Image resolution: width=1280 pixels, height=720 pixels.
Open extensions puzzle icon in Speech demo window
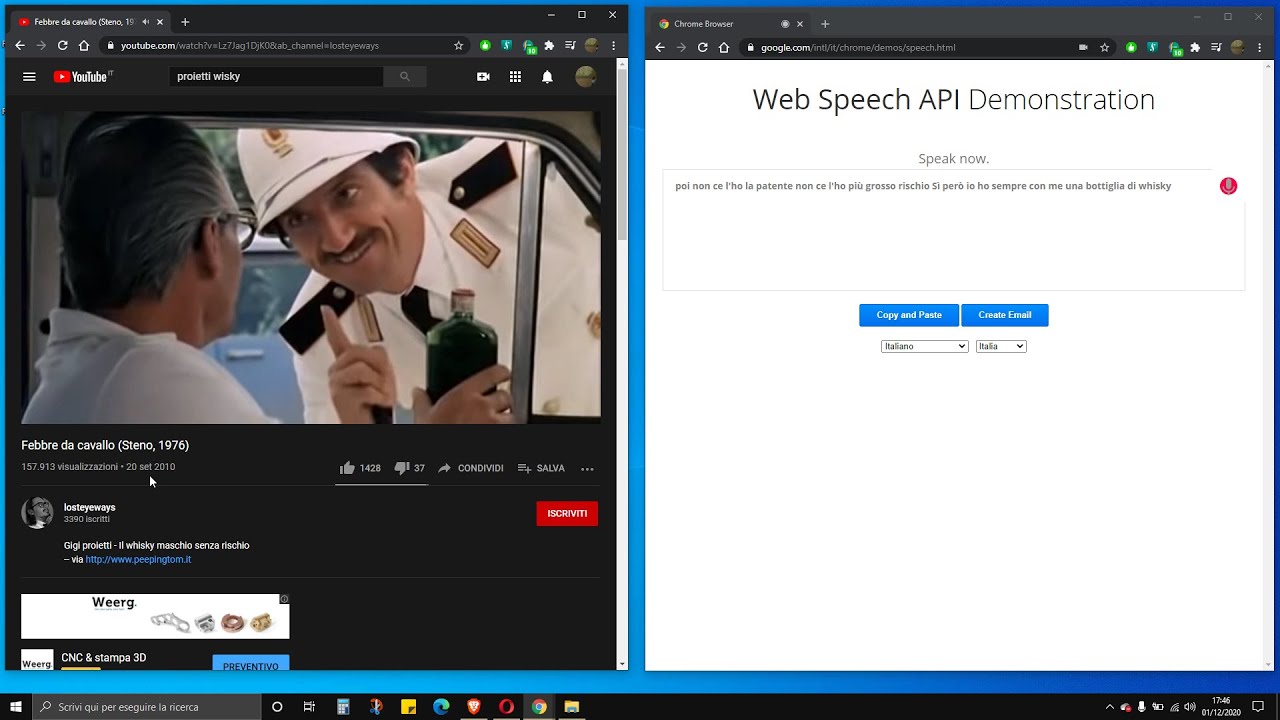pyautogui.click(x=1194, y=47)
